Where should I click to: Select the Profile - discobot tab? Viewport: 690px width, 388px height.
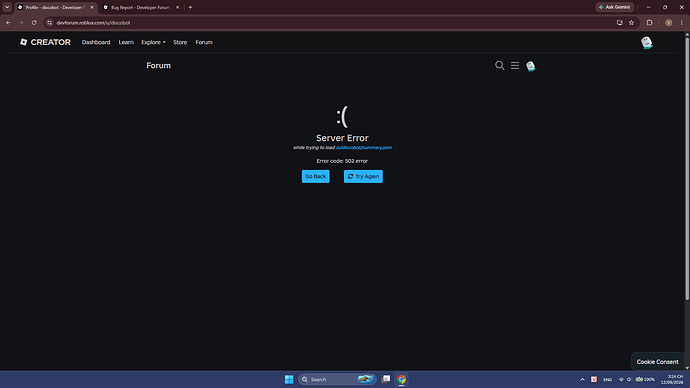[55, 7]
